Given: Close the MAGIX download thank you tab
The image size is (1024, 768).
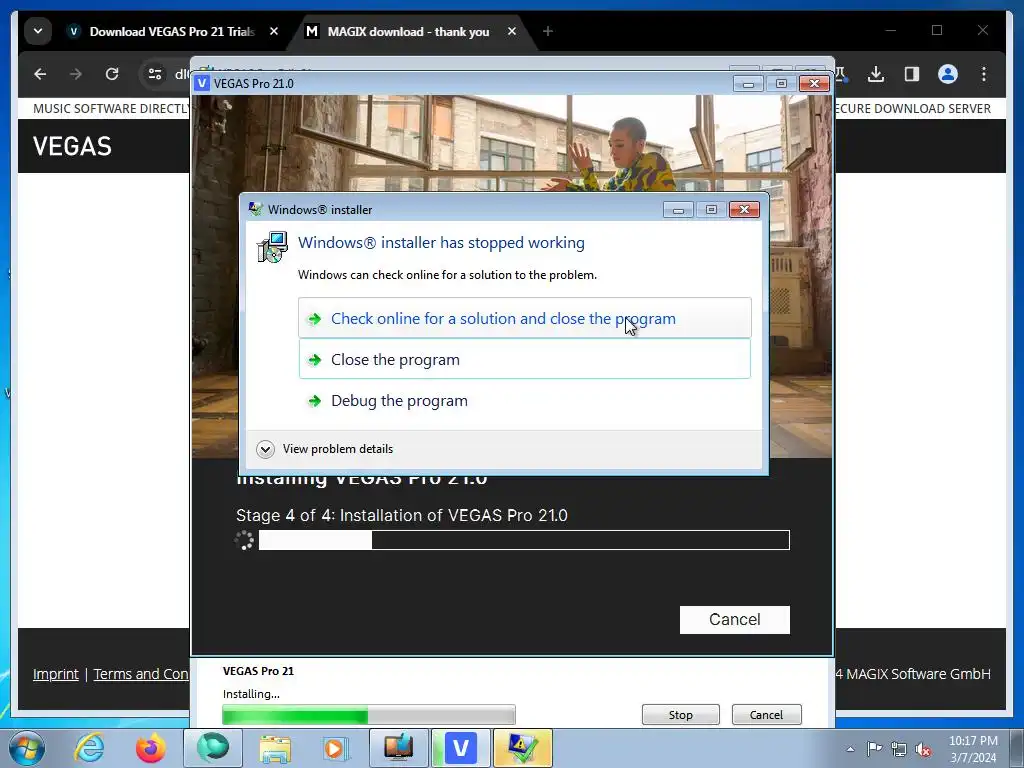Looking at the screenshot, I should point(512,31).
